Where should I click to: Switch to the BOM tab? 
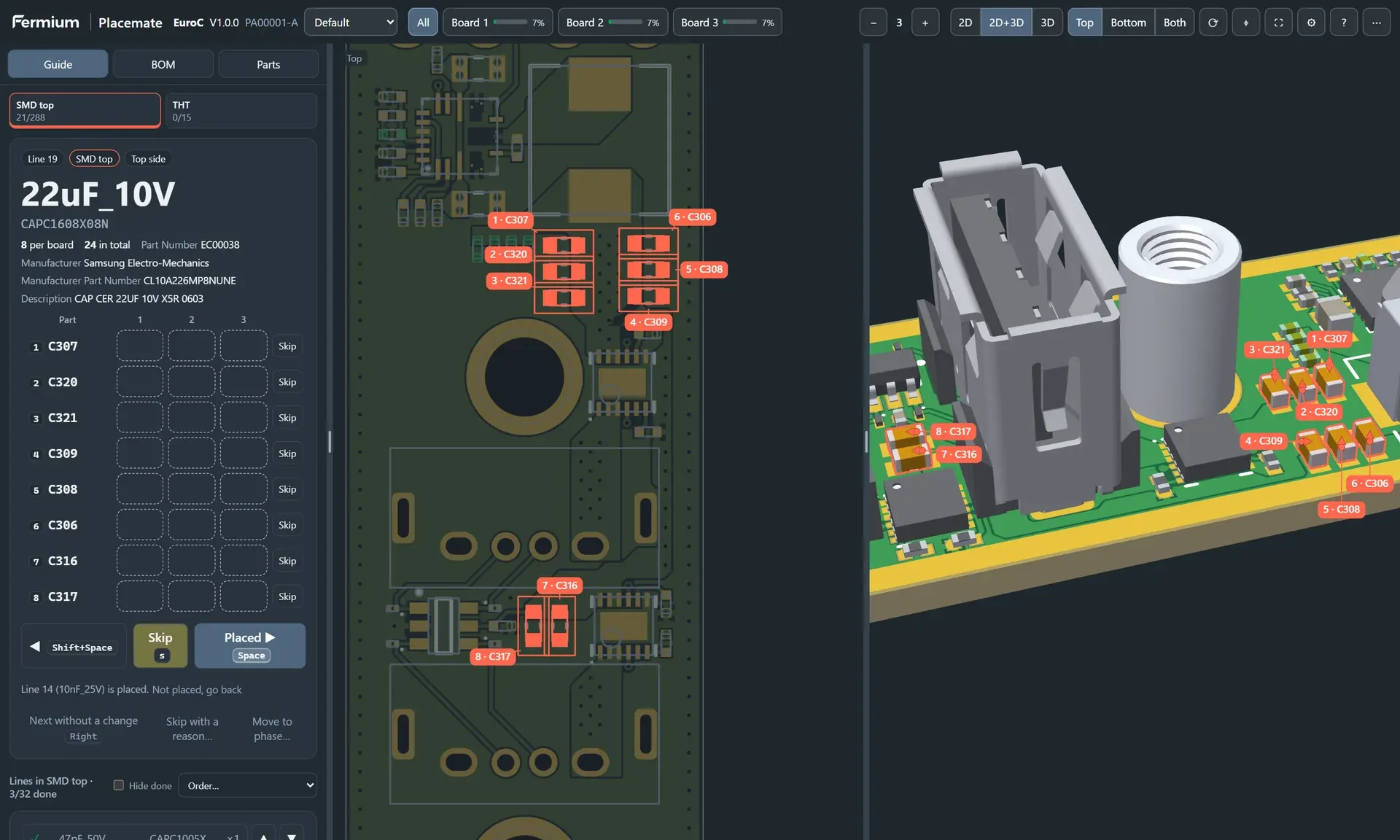pos(163,64)
